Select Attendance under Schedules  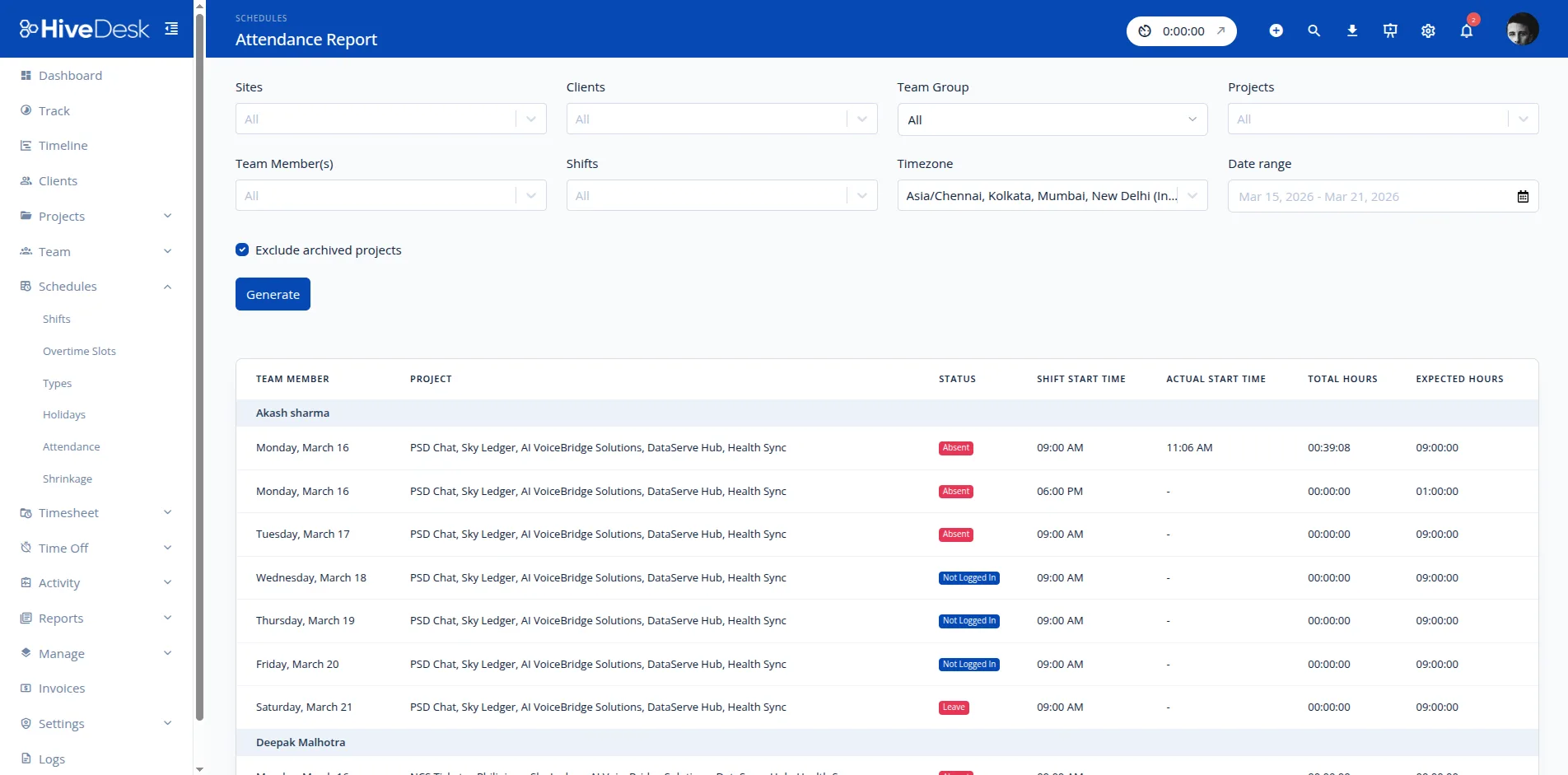point(71,446)
